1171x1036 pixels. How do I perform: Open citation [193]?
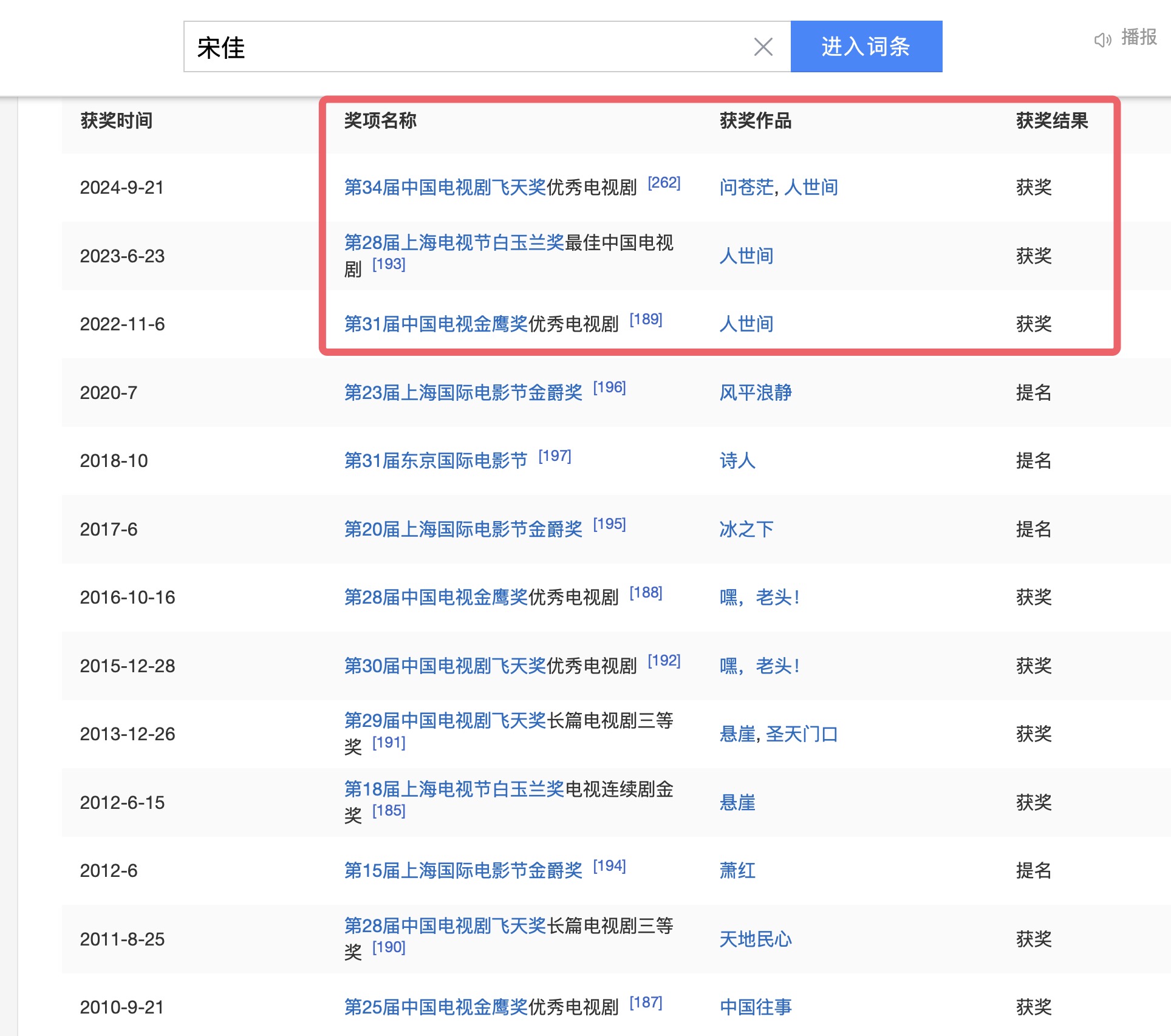tap(389, 264)
